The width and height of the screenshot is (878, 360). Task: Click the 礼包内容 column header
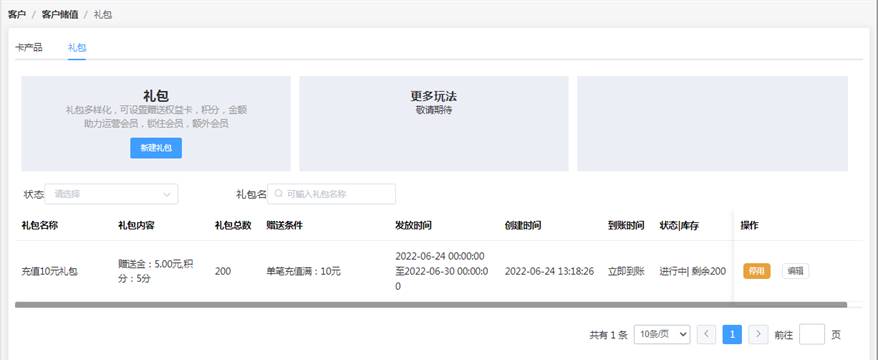pyautogui.click(x=136, y=225)
